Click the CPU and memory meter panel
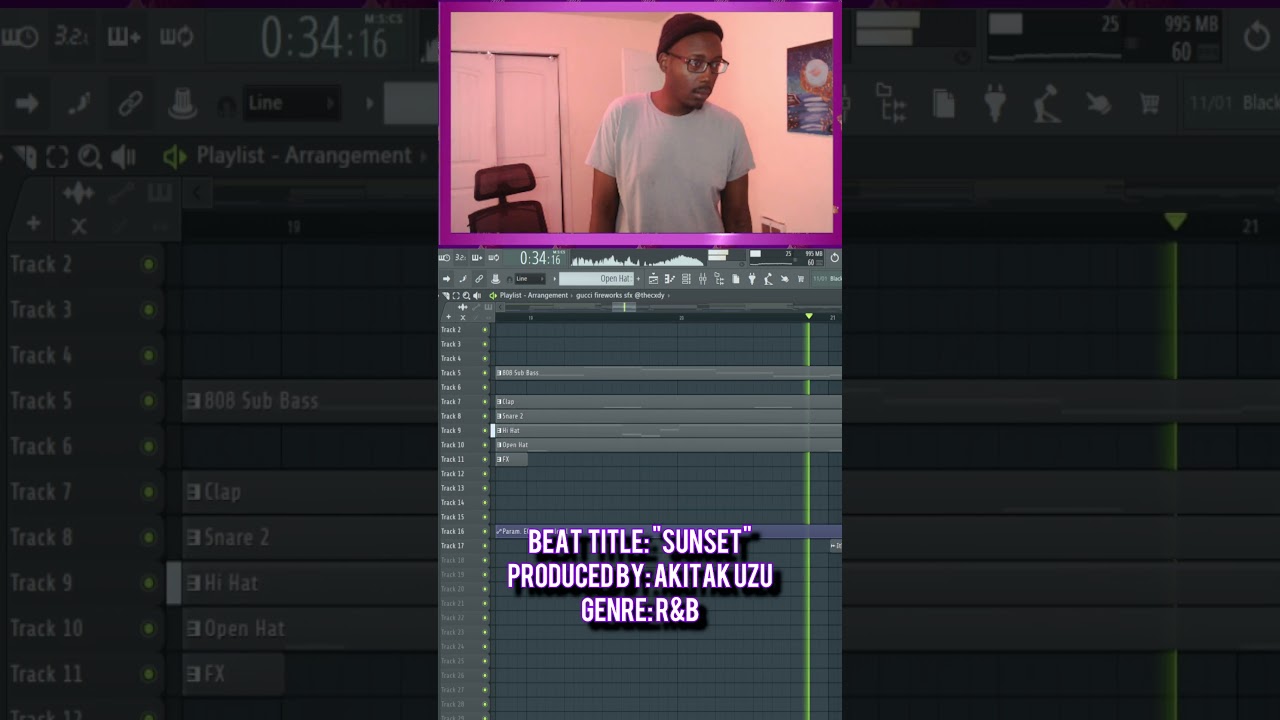Image resolution: width=1280 pixels, height=720 pixels. (787, 258)
